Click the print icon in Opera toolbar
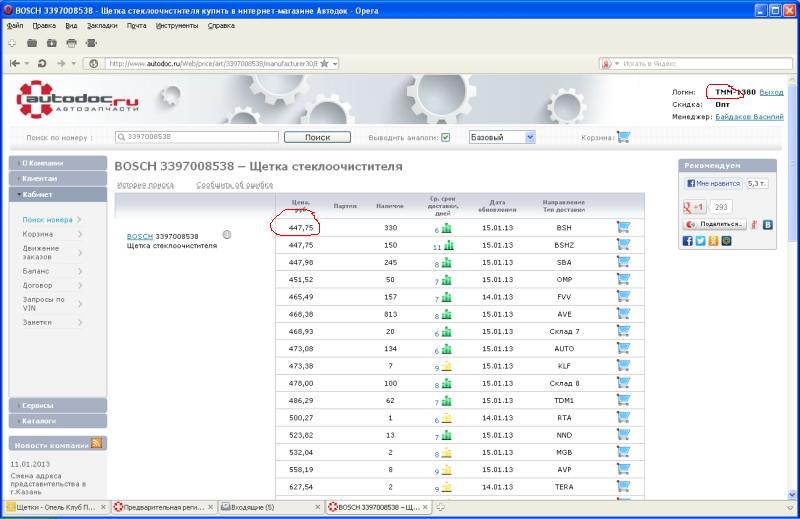The width and height of the screenshot is (800, 519). (x=71, y=43)
